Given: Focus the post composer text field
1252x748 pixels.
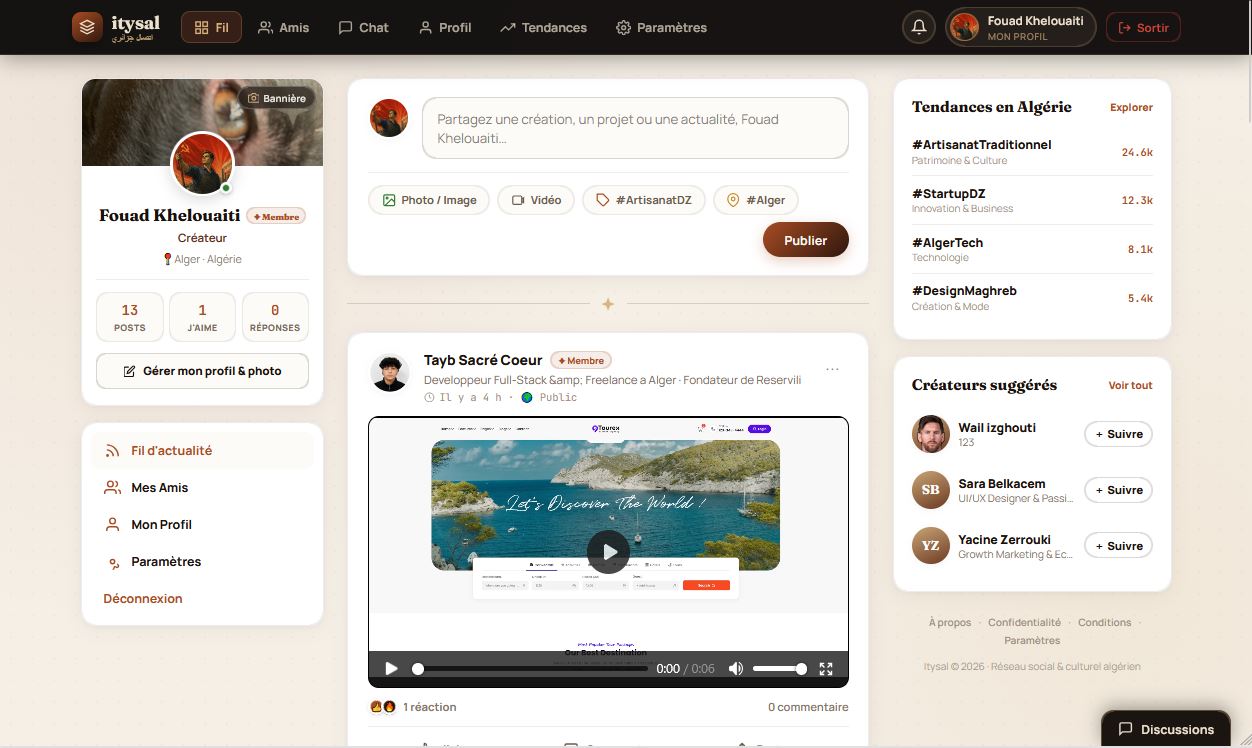Looking at the screenshot, I should [x=635, y=128].
